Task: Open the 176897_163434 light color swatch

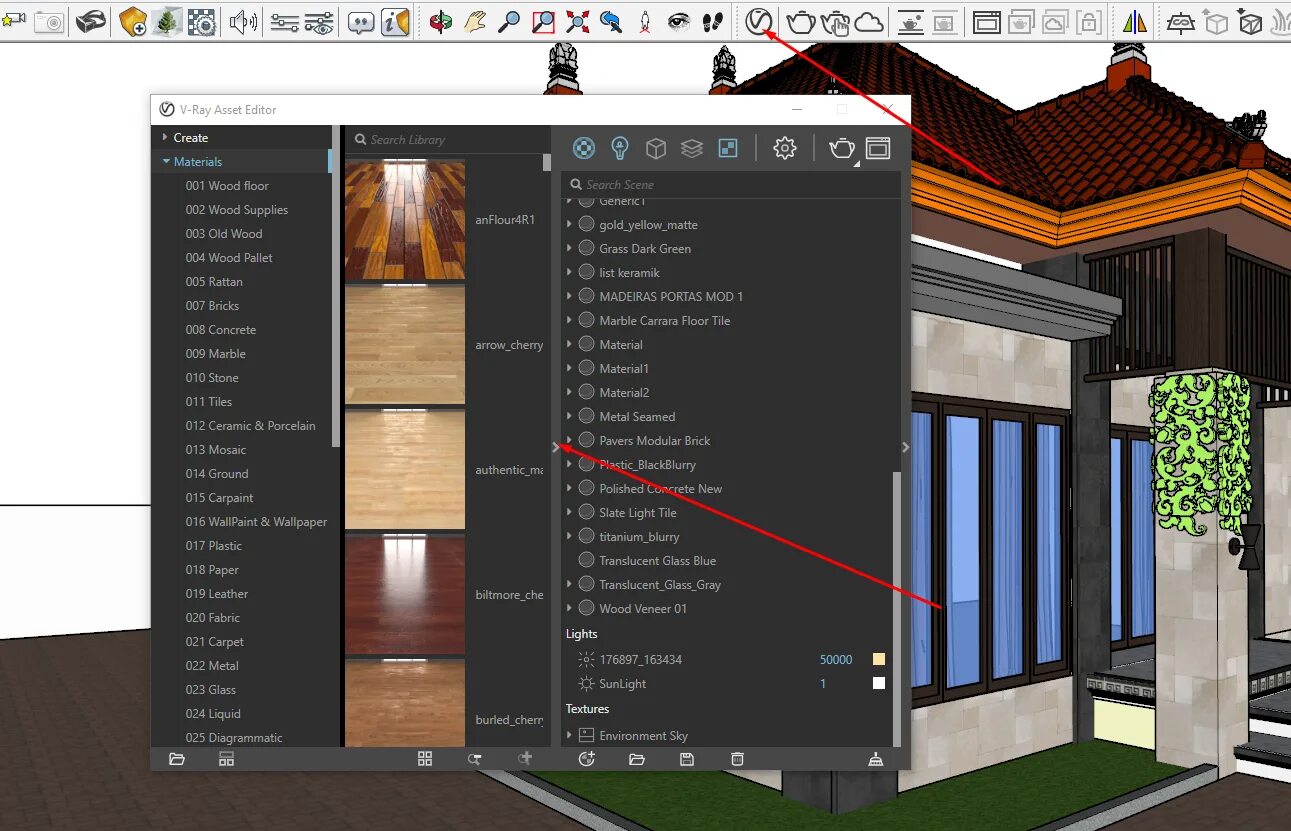Action: 877,659
